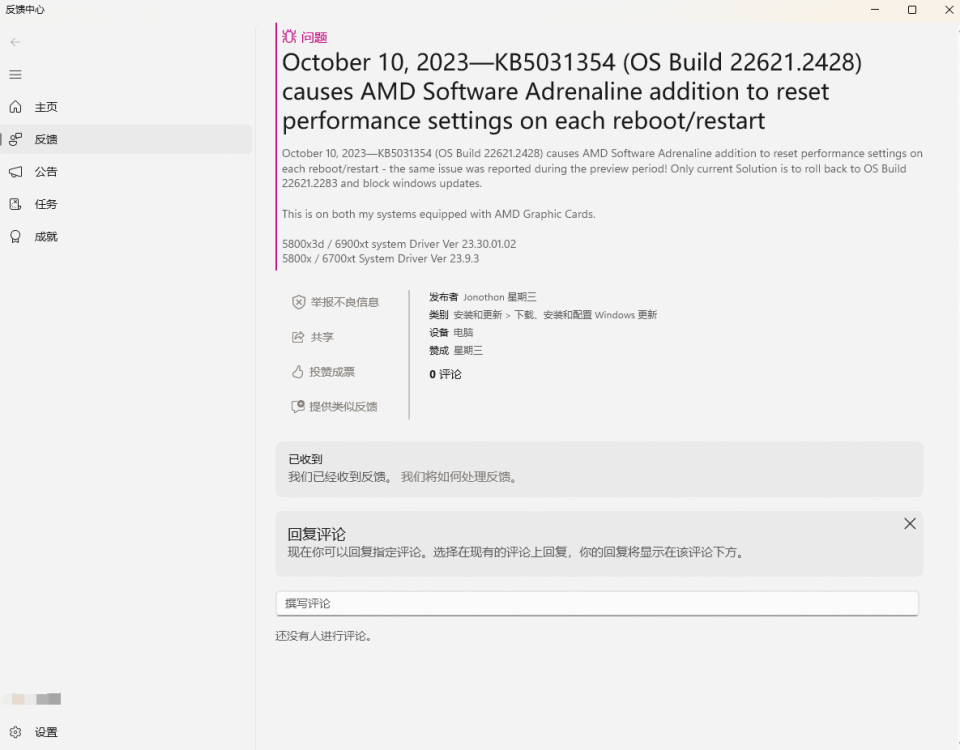Screen dimensions: 960x750
Task: Click the 共享 button label
Action: [322, 337]
